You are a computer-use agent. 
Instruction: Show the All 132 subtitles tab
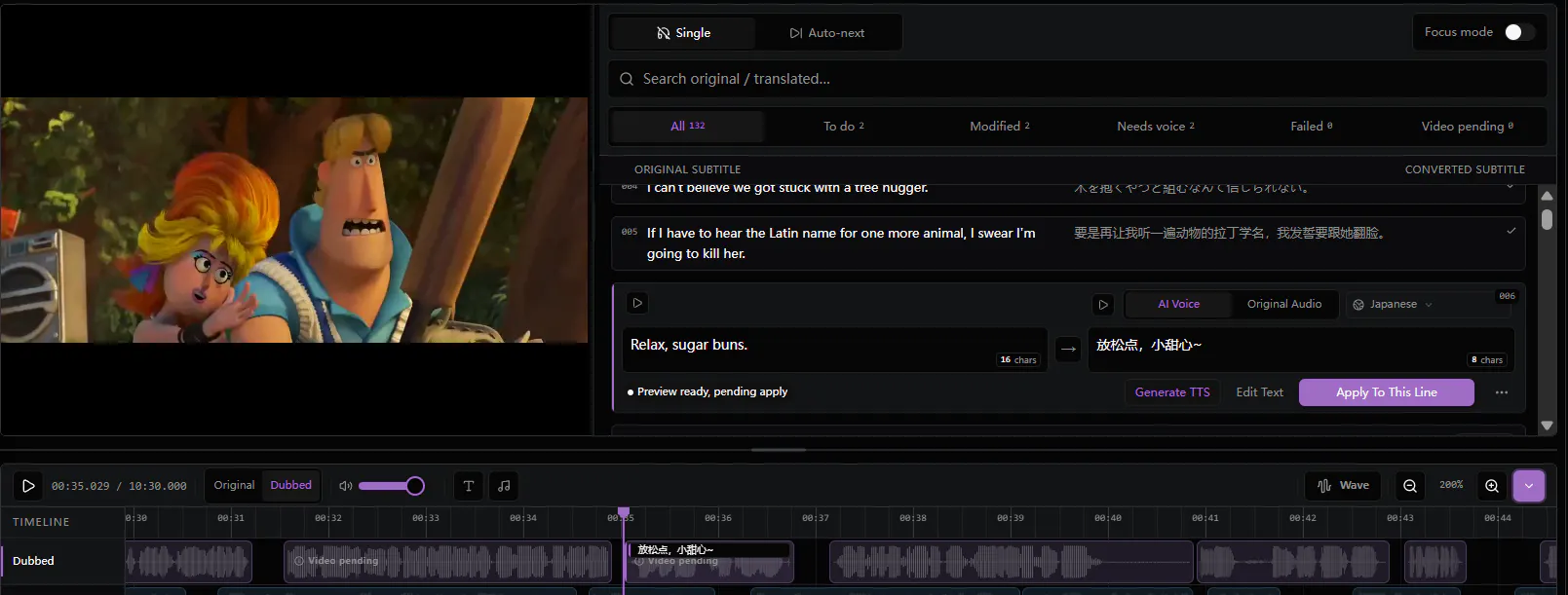point(688,127)
